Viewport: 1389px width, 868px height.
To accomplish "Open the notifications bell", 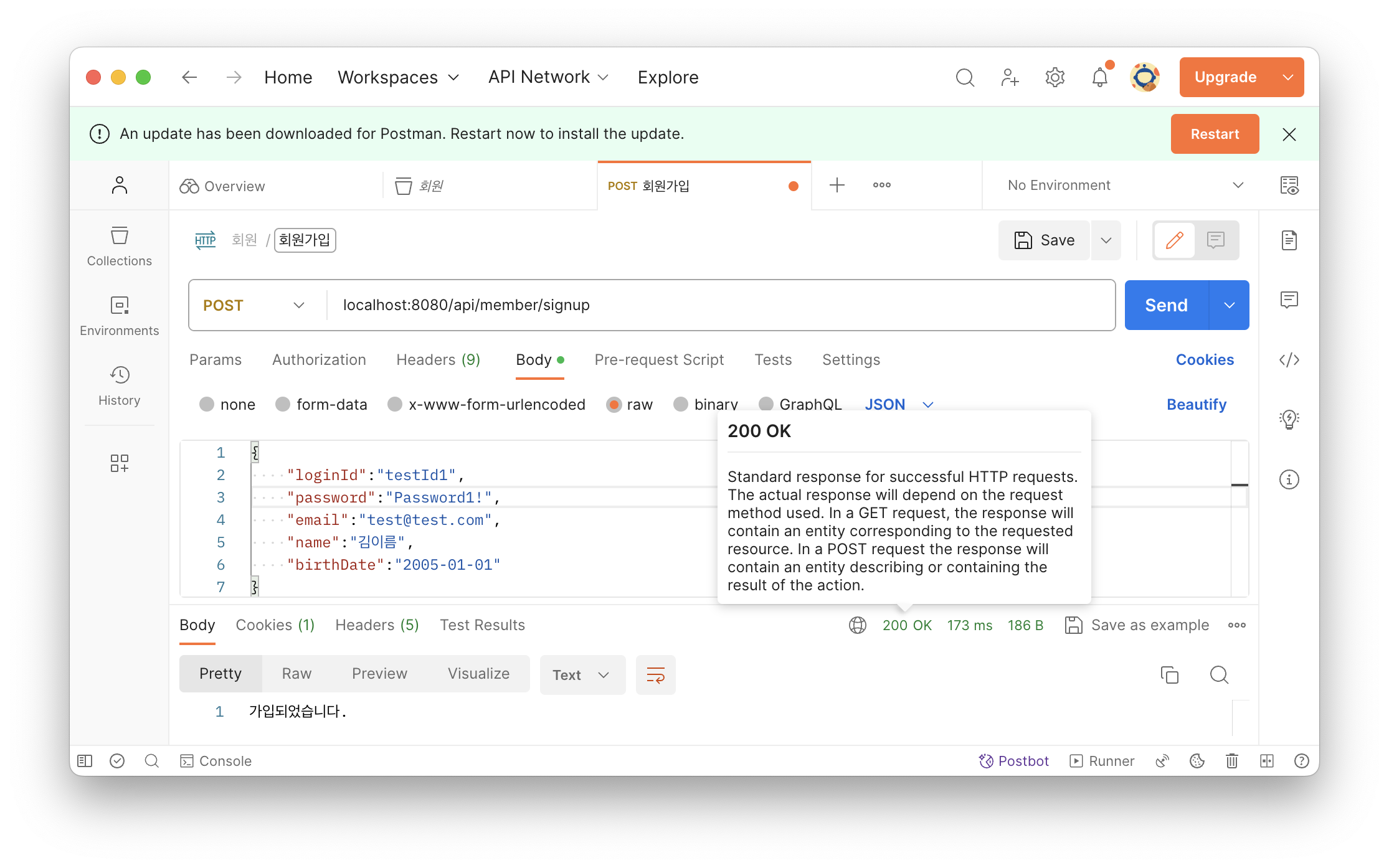I will tap(1099, 77).
